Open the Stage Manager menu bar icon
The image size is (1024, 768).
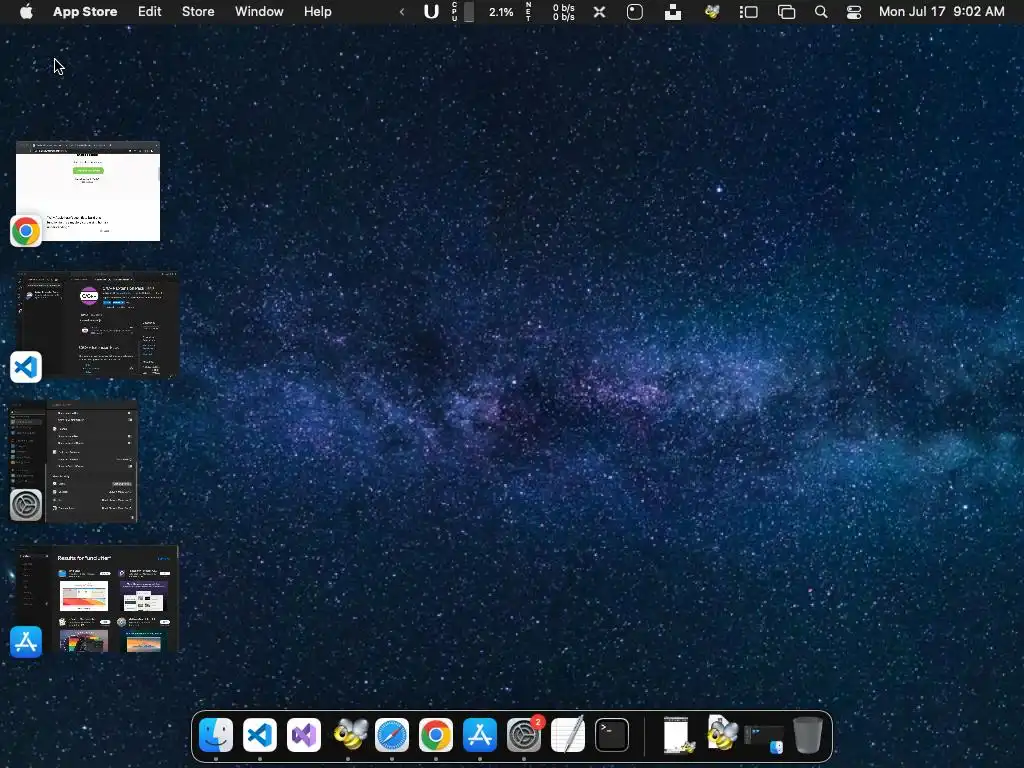click(x=748, y=11)
